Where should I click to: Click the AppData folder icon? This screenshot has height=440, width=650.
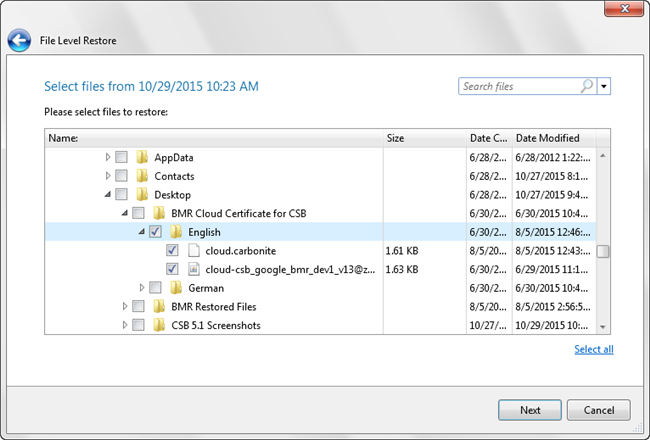[x=142, y=158]
